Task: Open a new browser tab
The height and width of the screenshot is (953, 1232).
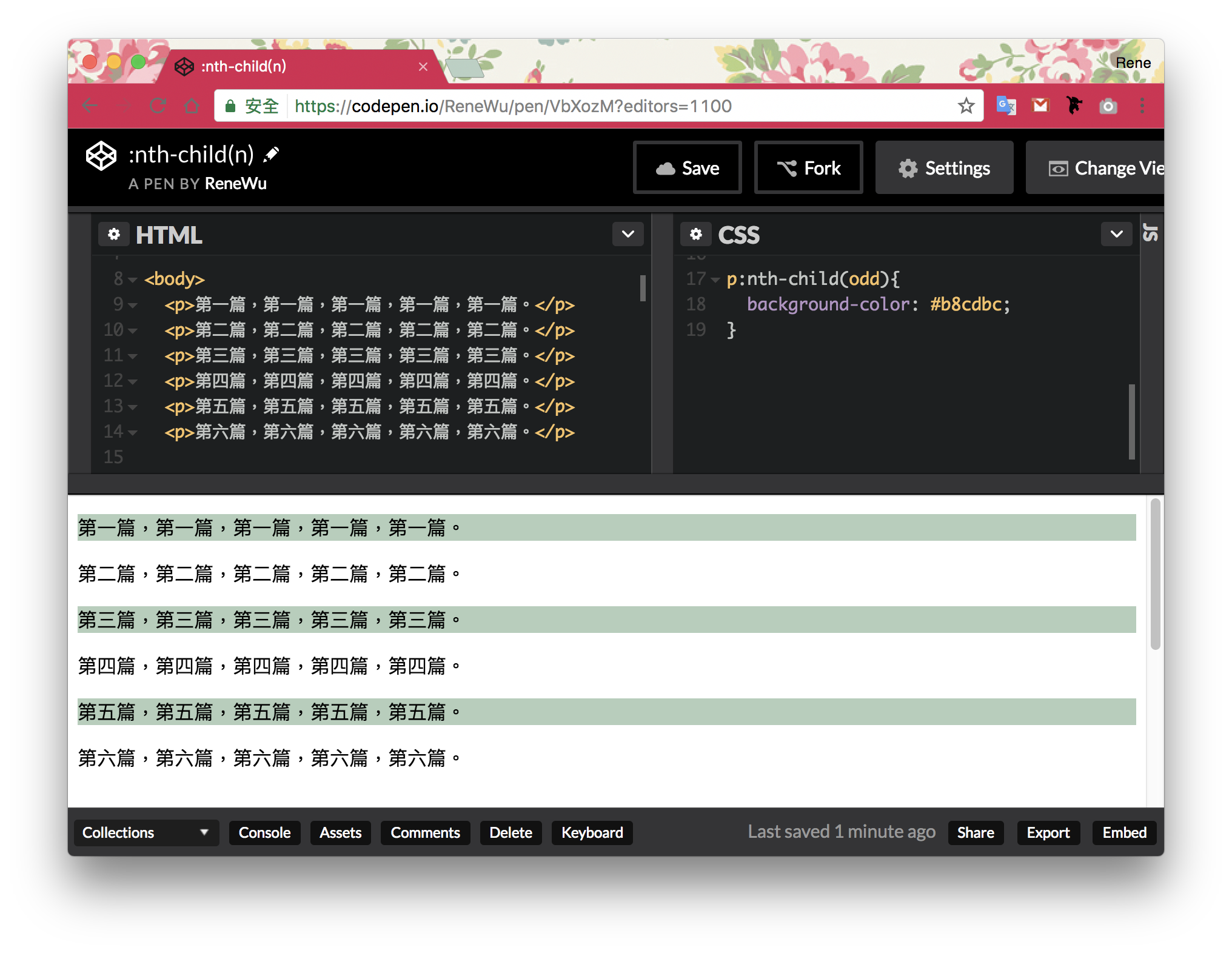Action: (x=464, y=68)
